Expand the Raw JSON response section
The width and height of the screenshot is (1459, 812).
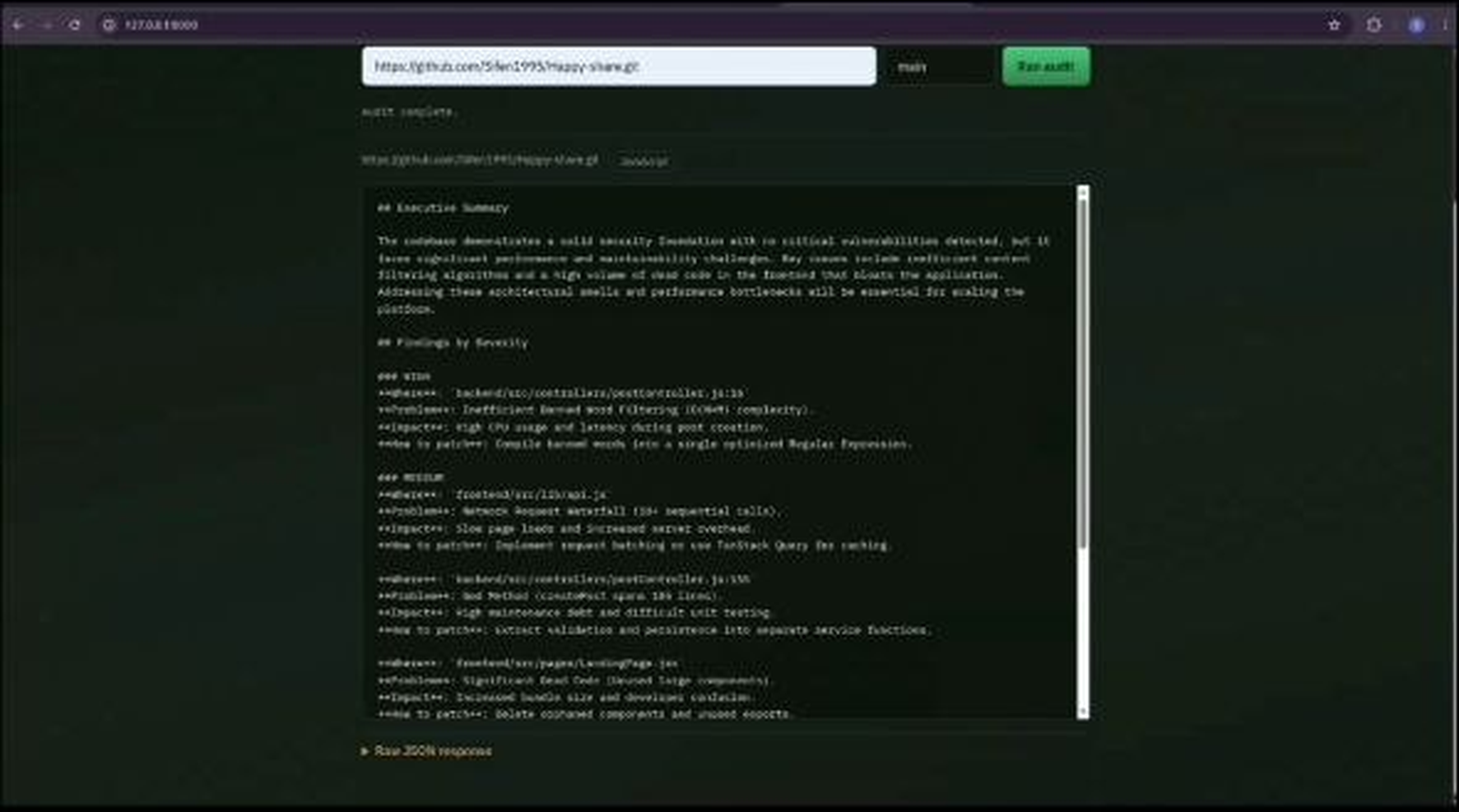[x=426, y=751]
